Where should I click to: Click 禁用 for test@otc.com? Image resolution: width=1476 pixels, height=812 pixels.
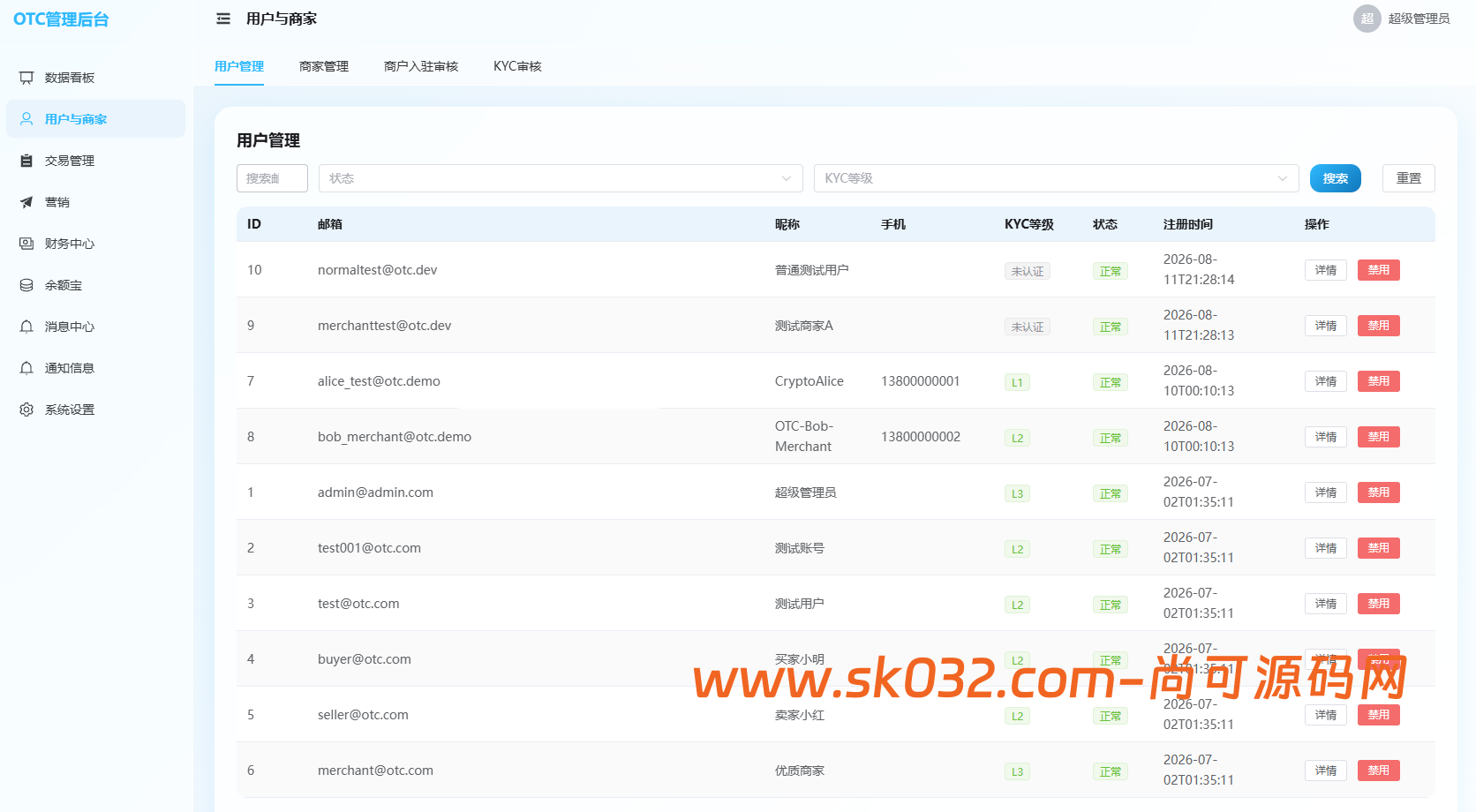[x=1379, y=604]
